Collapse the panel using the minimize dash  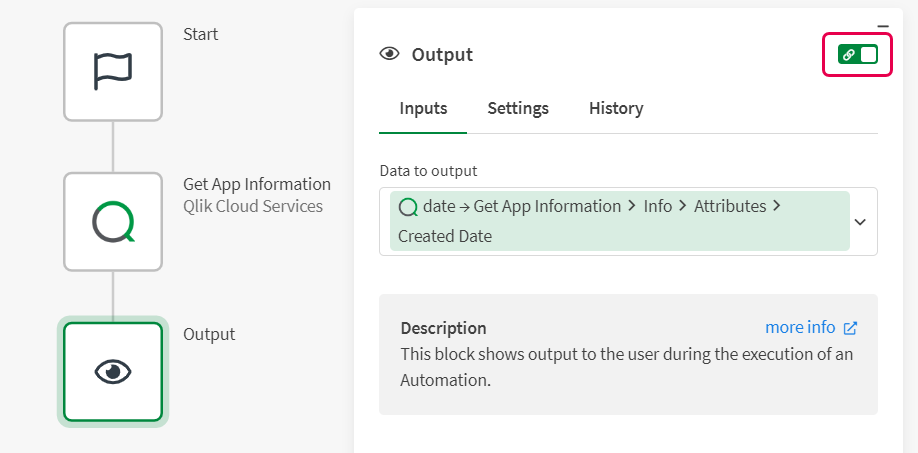[x=883, y=26]
